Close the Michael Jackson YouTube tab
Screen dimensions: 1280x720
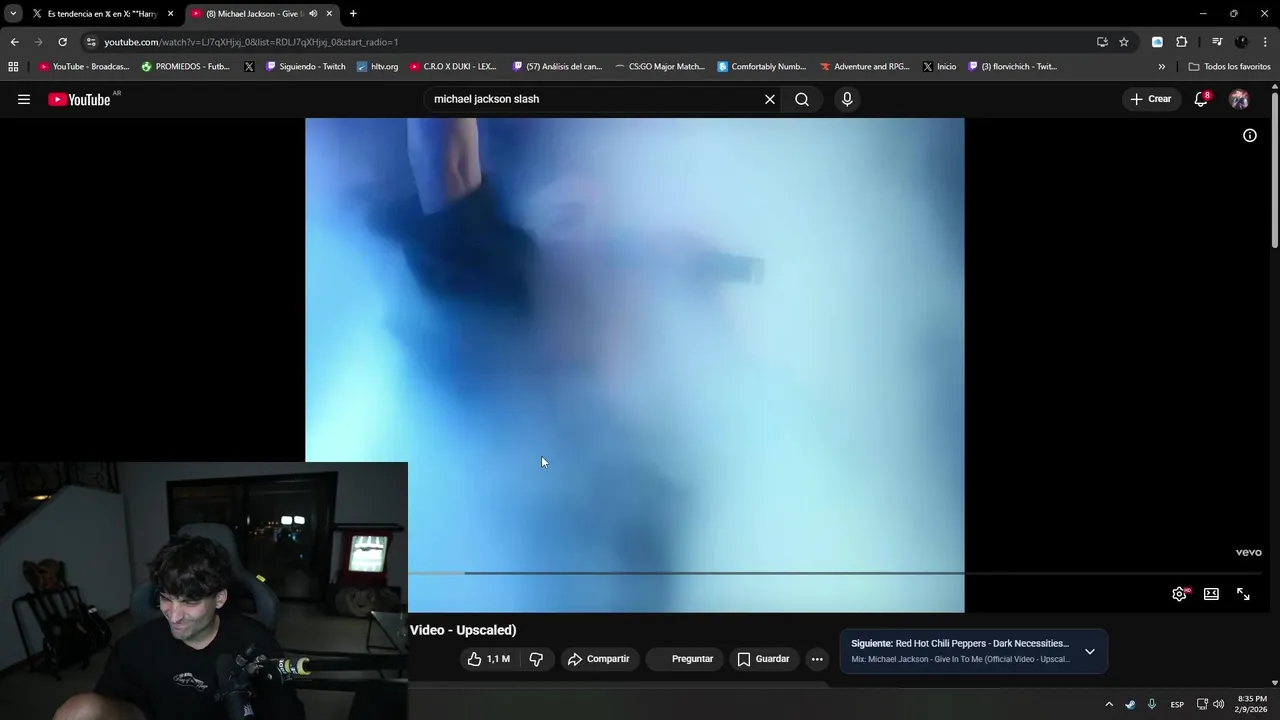(329, 14)
